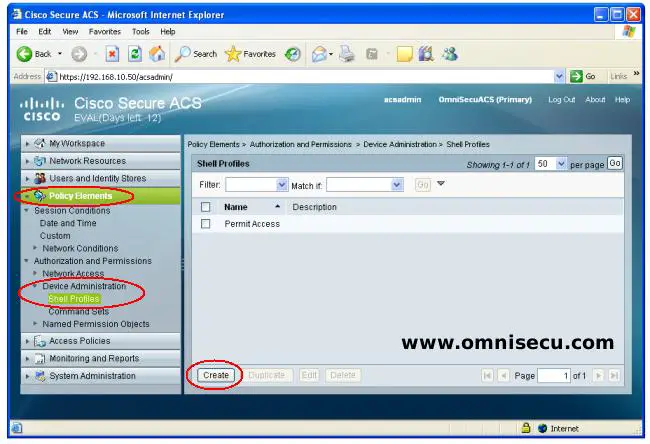Sort by the Name column header
The width and height of the screenshot is (650, 444).
pos(236,207)
